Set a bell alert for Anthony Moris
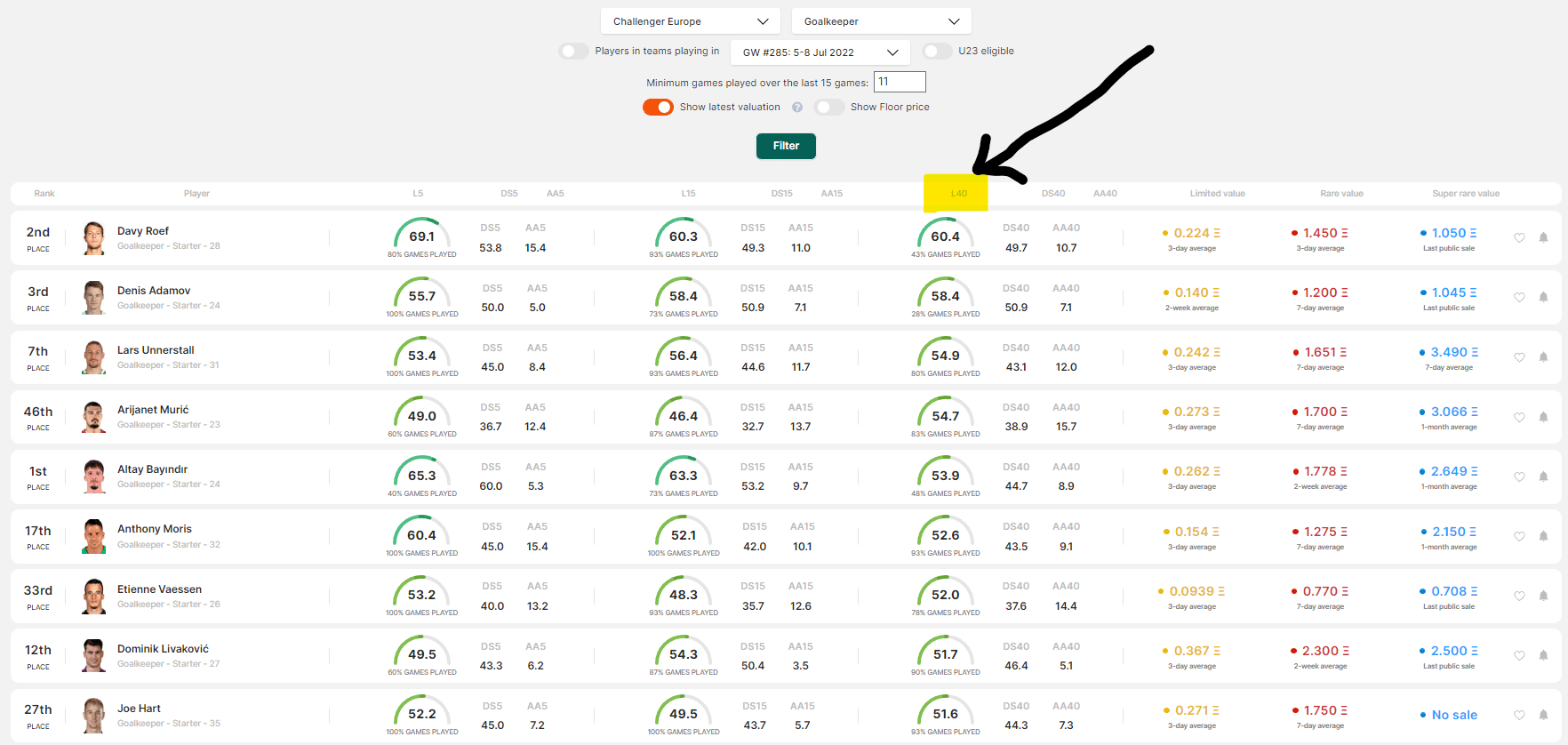This screenshot has height=745, width=1568. [1543, 536]
